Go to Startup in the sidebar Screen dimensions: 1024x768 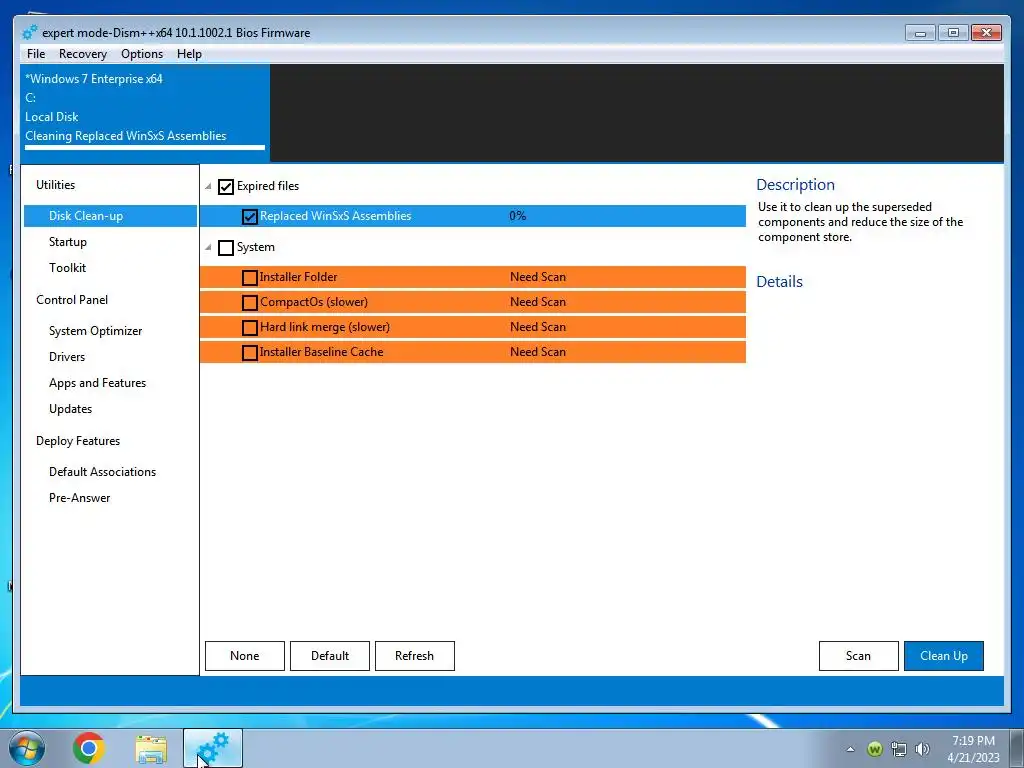(x=68, y=242)
